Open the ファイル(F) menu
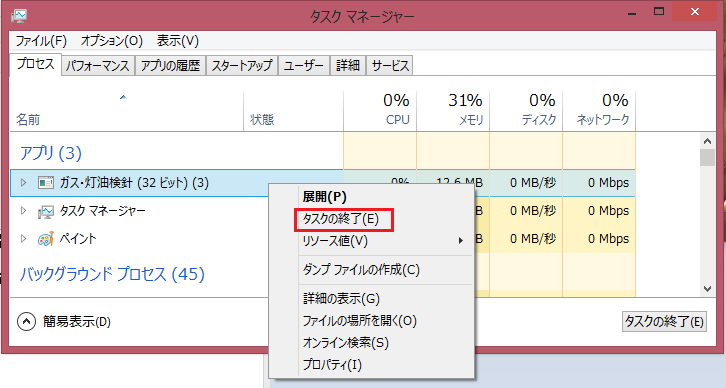The height and width of the screenshot is (388, 726). 41,41
